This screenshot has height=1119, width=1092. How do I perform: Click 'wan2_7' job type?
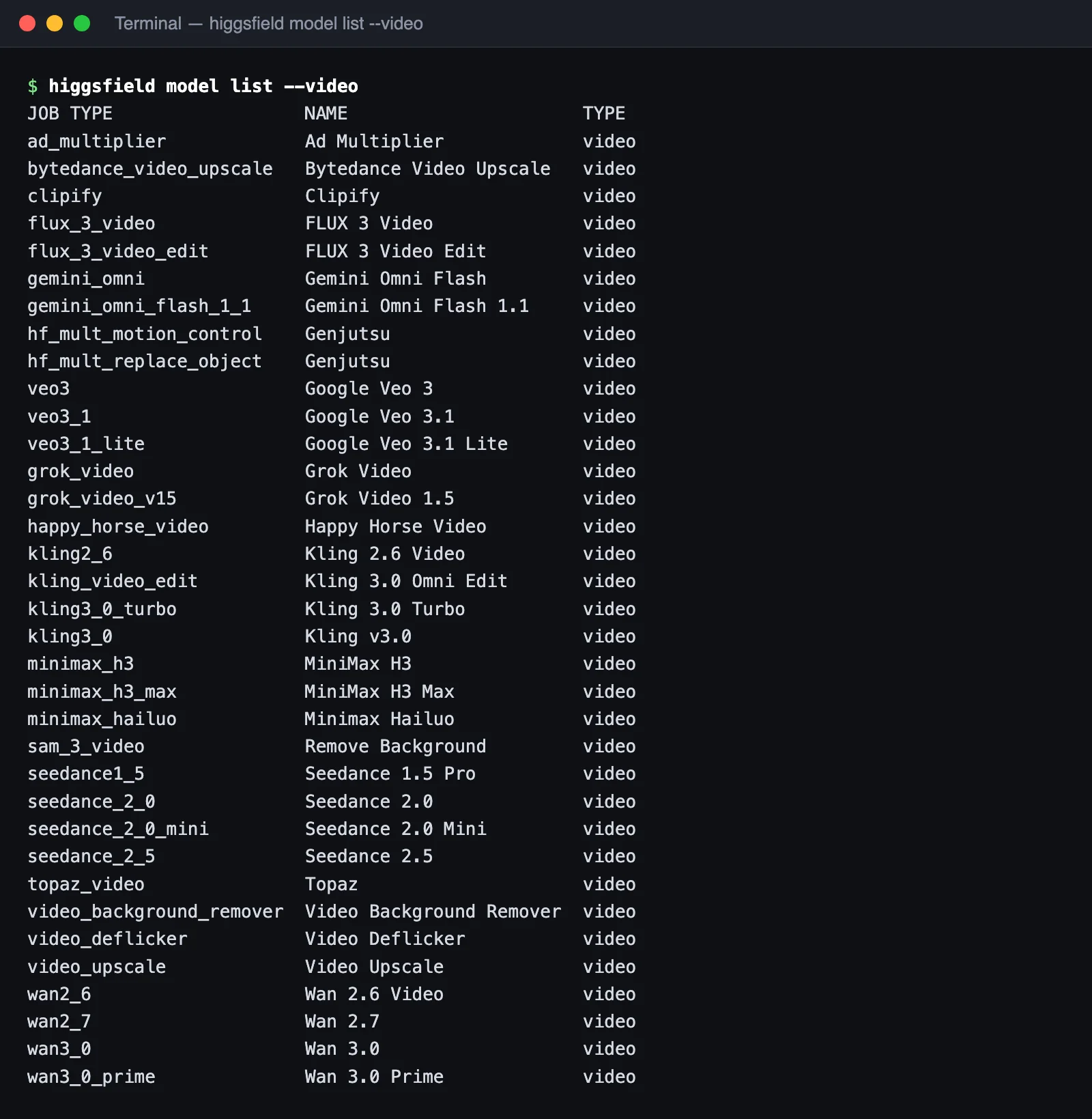[59, 1021]
